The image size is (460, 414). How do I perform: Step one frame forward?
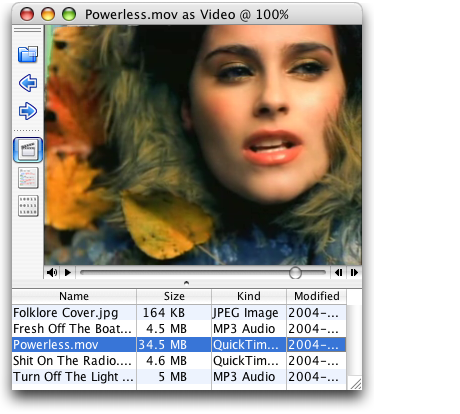pos(354,273)
